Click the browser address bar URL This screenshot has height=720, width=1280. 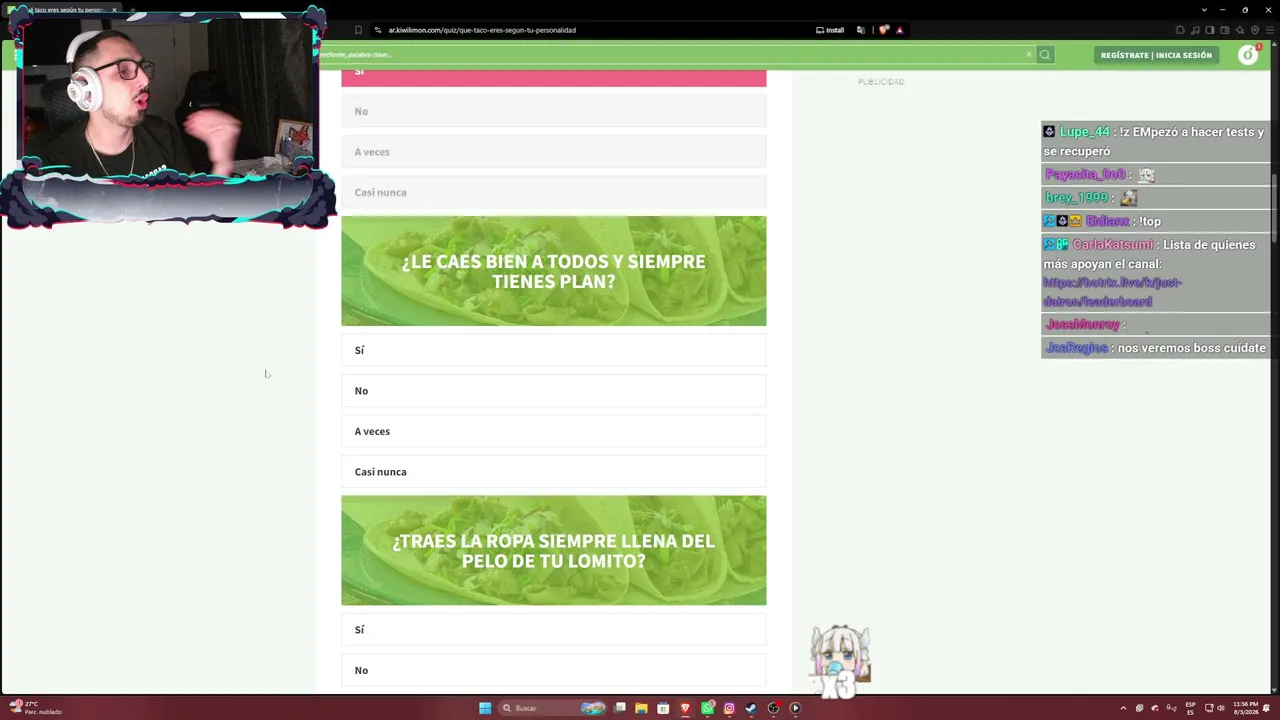pyautogui.click(x=482, y=30)
